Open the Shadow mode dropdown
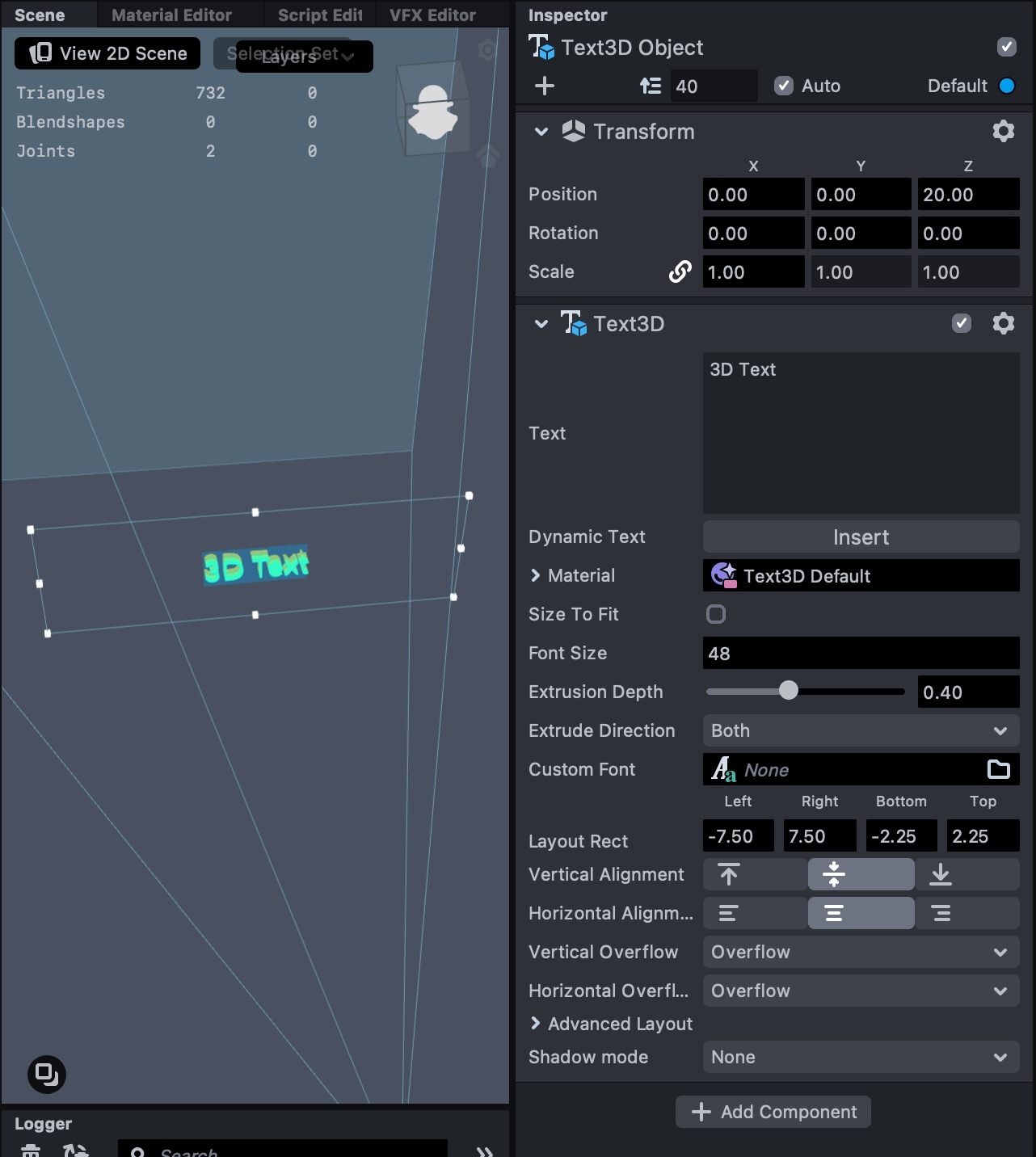 tap(861, 1057)
